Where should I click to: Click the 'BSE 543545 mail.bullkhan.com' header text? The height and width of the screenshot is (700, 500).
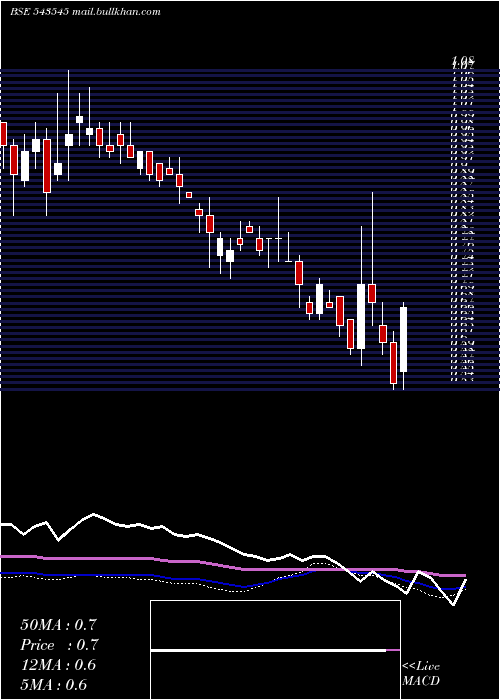coord(85,12)
